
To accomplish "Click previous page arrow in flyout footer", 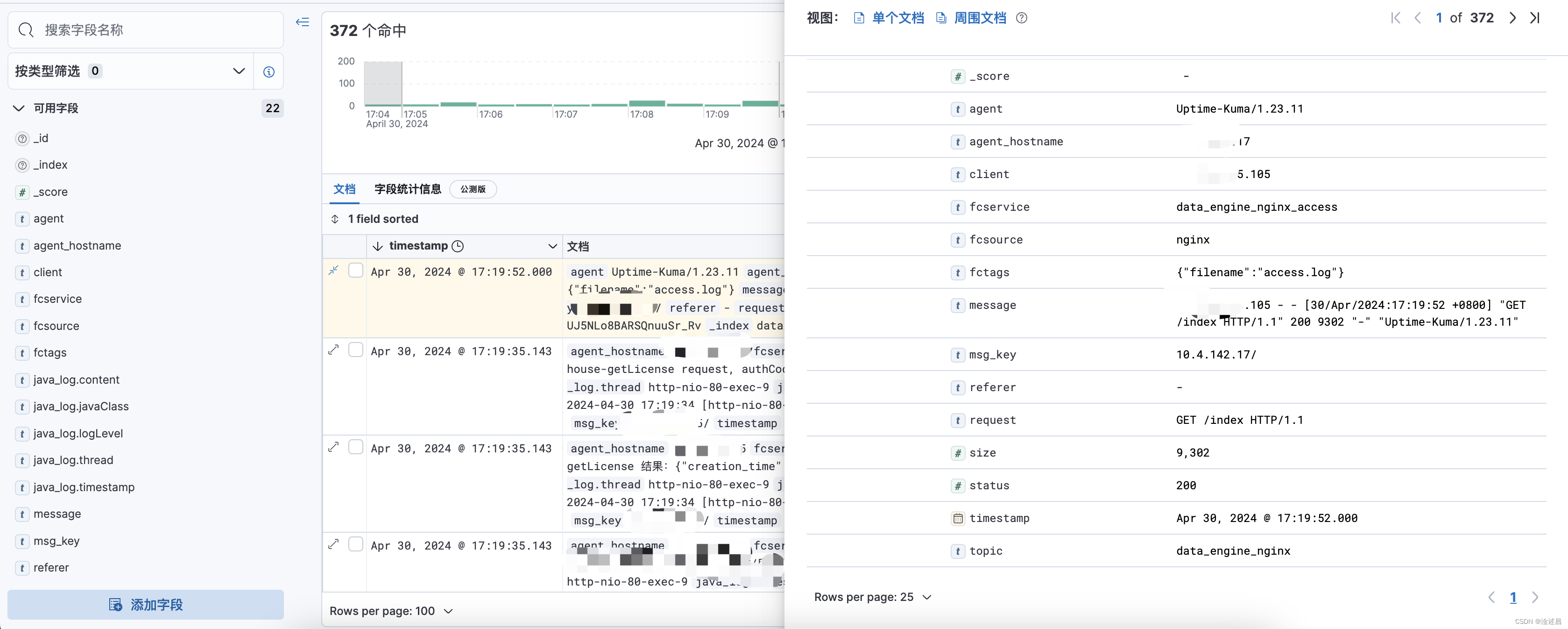I will click(1491, 597).
